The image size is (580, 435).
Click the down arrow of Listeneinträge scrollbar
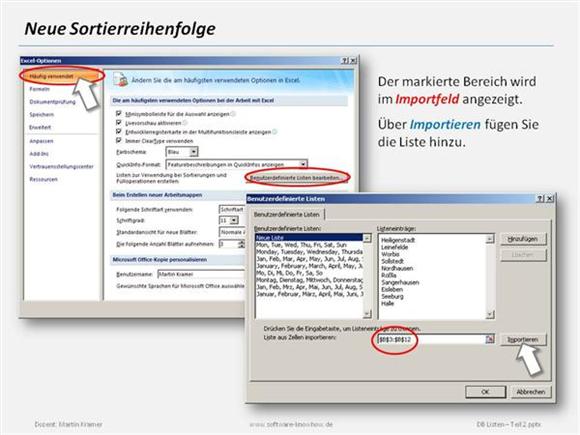pos(490,314)
